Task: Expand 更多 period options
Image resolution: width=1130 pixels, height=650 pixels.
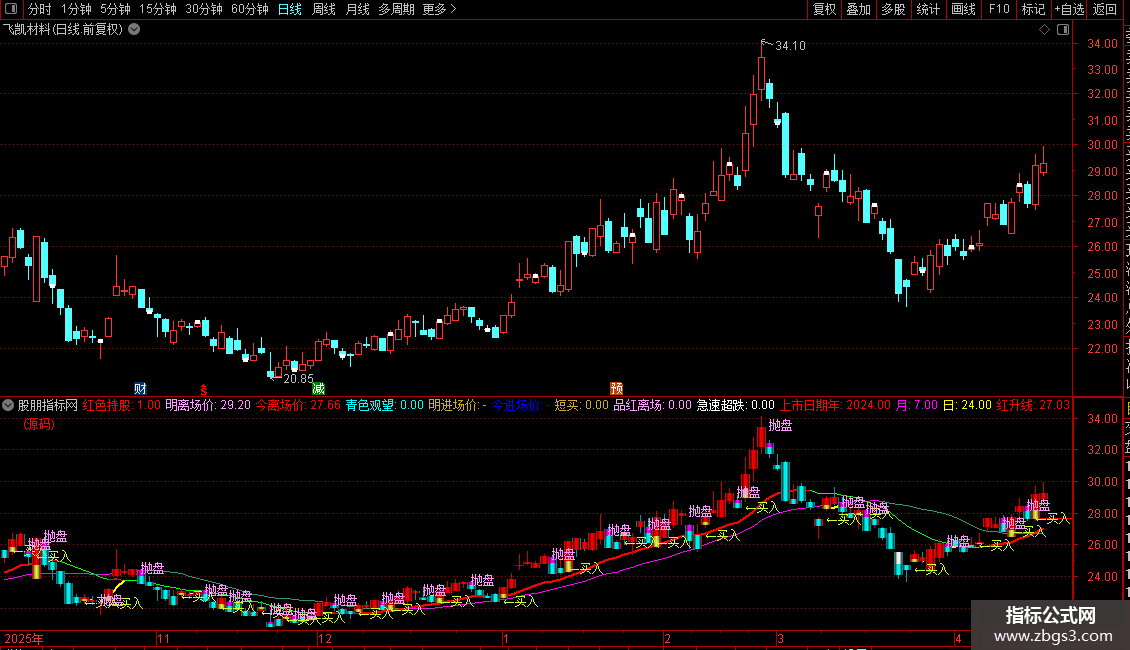Action: (439, 9)
